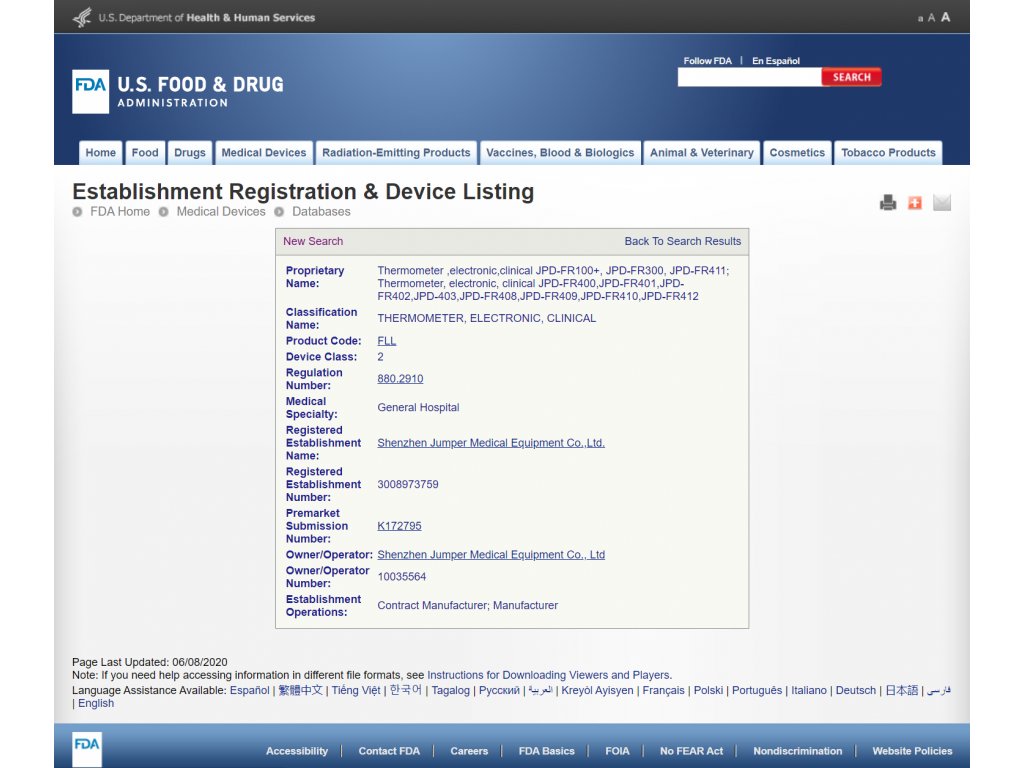Screen dimensions: 1024x768
Task: Choose Tiếng Việt language assistance
Action: pyautogui.click(x=356, y=690)
